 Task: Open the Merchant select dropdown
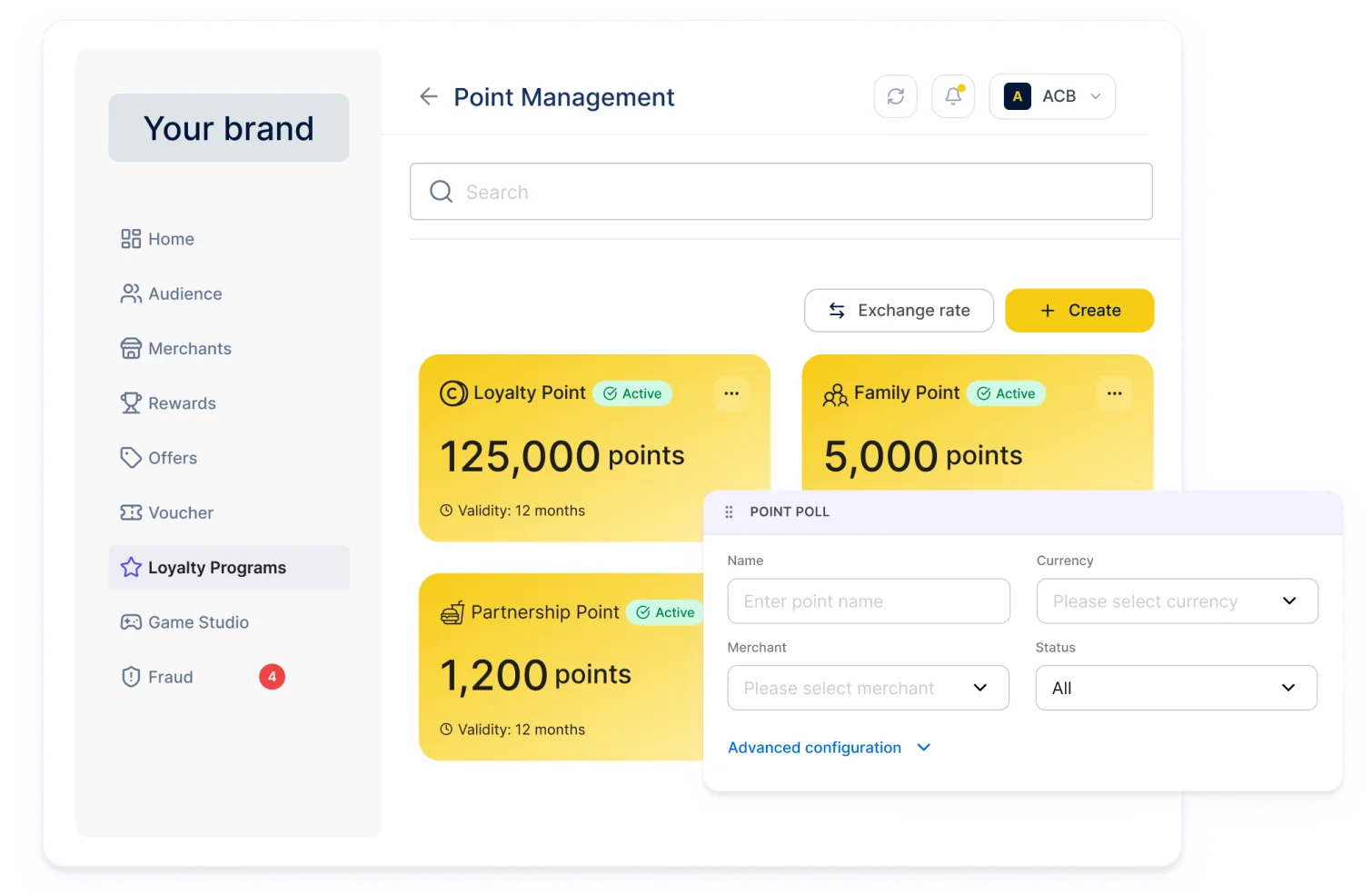(868, 688)
